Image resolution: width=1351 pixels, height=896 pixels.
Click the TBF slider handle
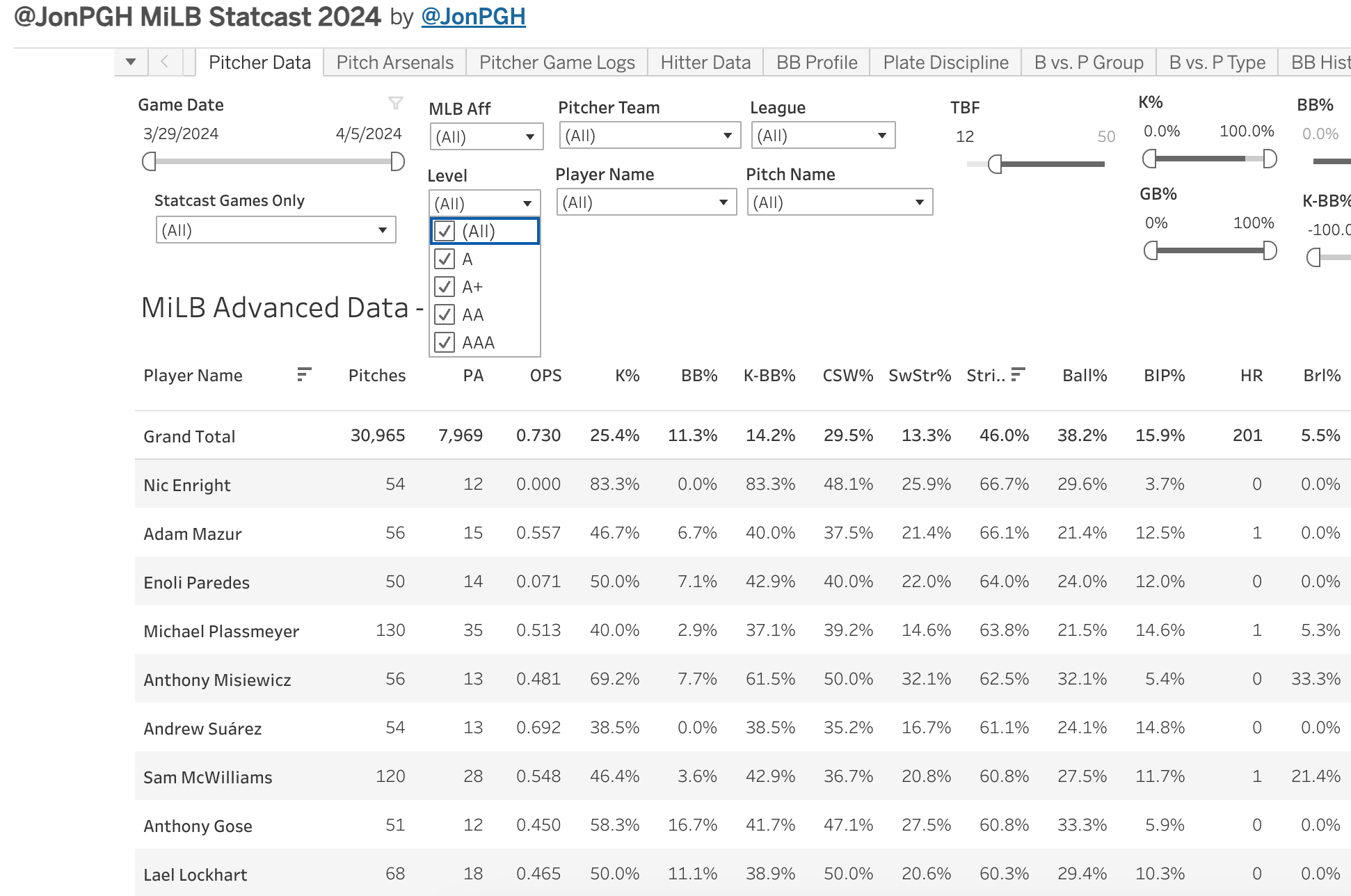click(995, 164)
